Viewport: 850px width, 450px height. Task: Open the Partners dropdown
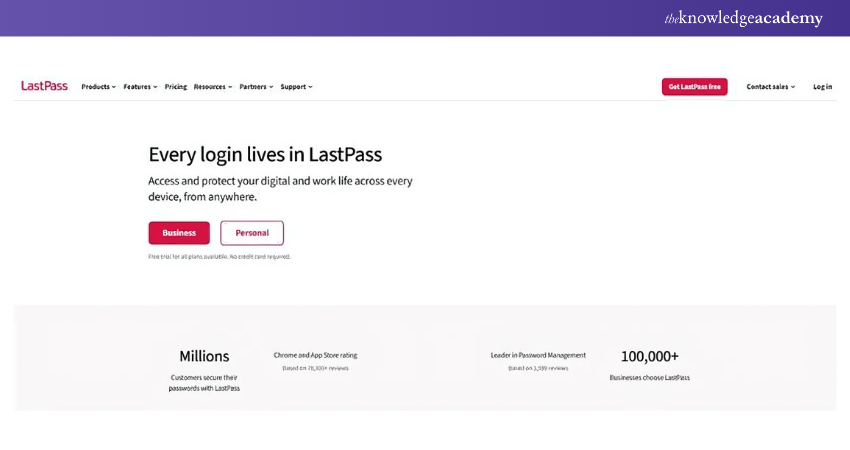point(256,87)
